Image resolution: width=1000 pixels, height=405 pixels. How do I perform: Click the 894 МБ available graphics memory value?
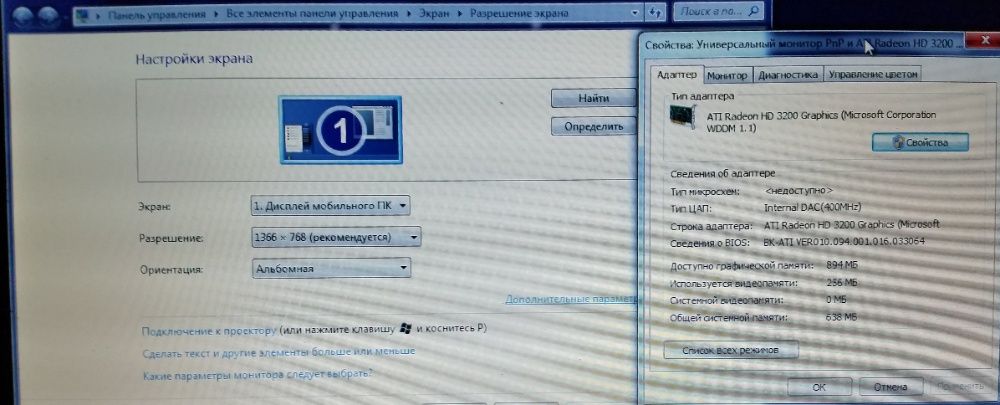841,265
